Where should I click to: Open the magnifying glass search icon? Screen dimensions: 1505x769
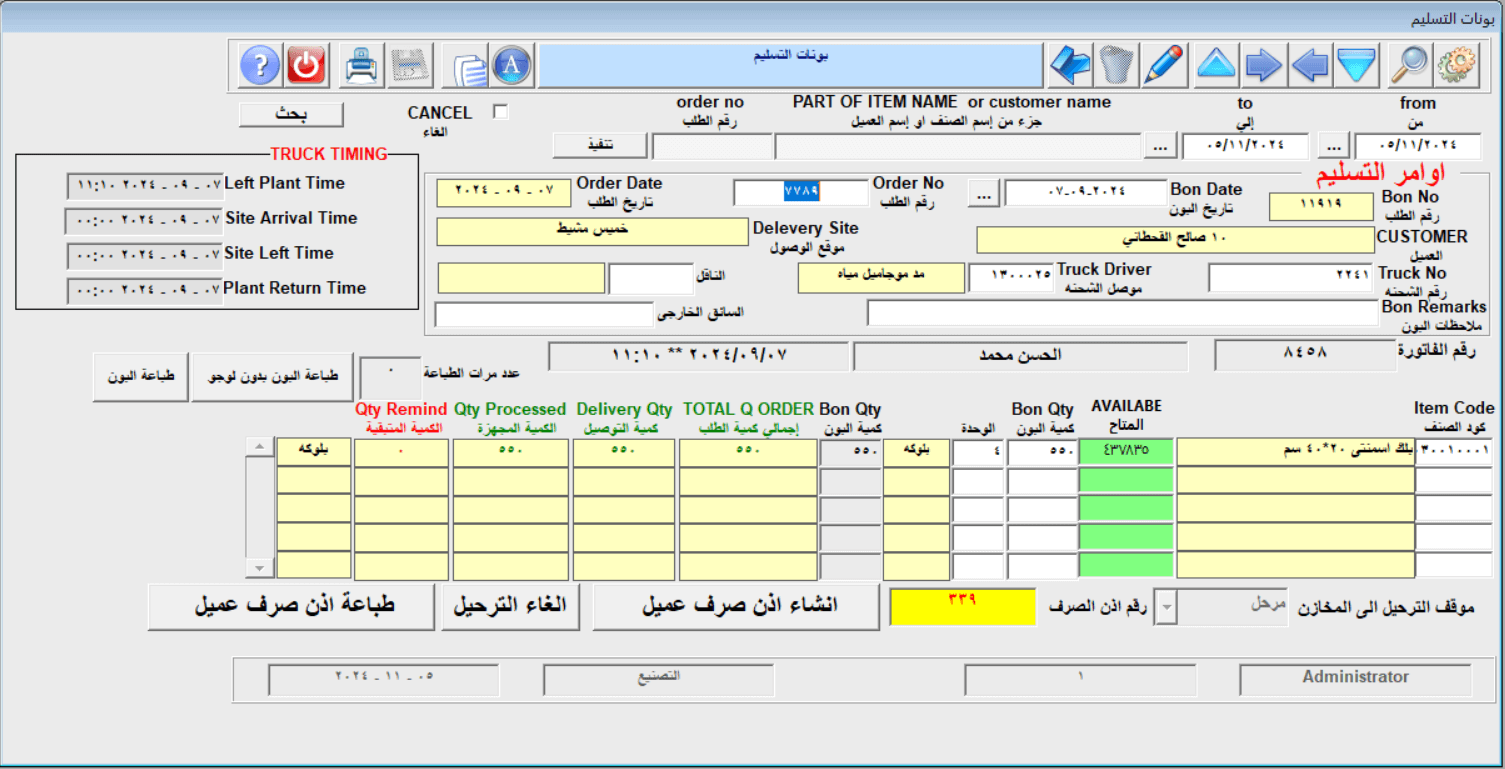click(1409, 66)
